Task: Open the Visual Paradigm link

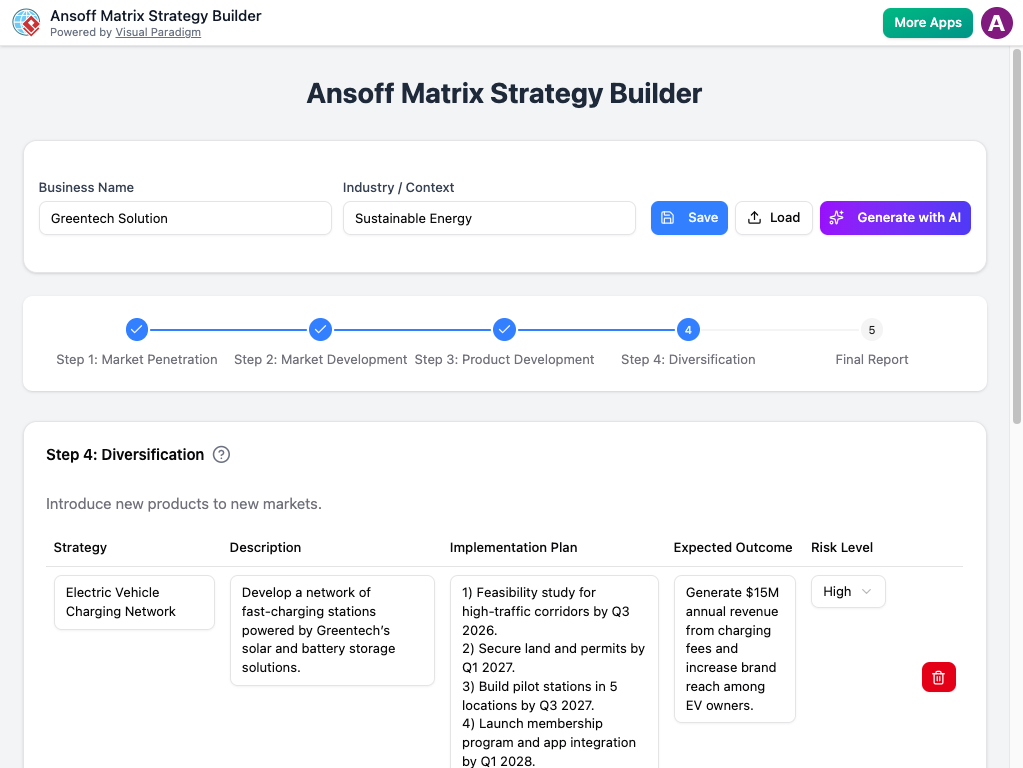Action: [x=158, y=32]
